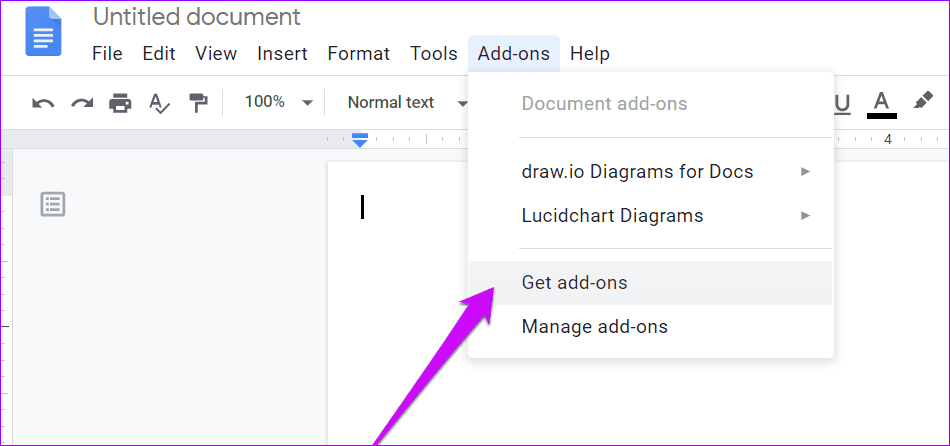Open the document outline icon
This screenshot has width=950, height=446.
[53, 205]
